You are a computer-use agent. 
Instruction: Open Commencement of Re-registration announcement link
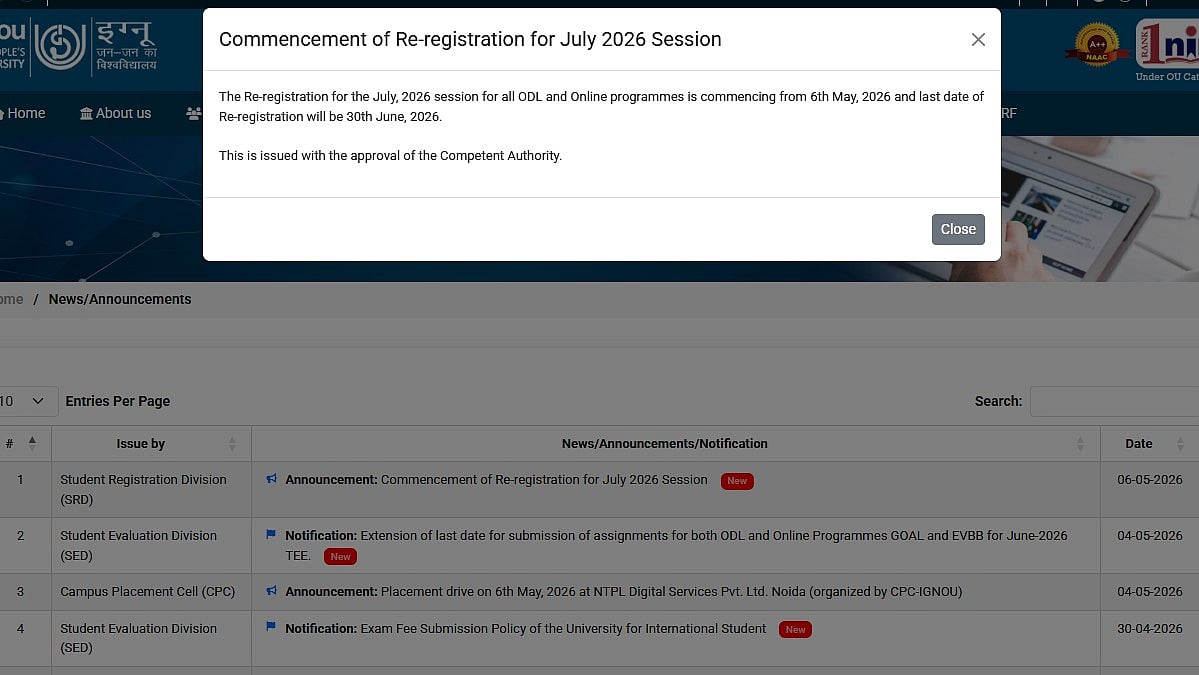(x=496, y=479)
